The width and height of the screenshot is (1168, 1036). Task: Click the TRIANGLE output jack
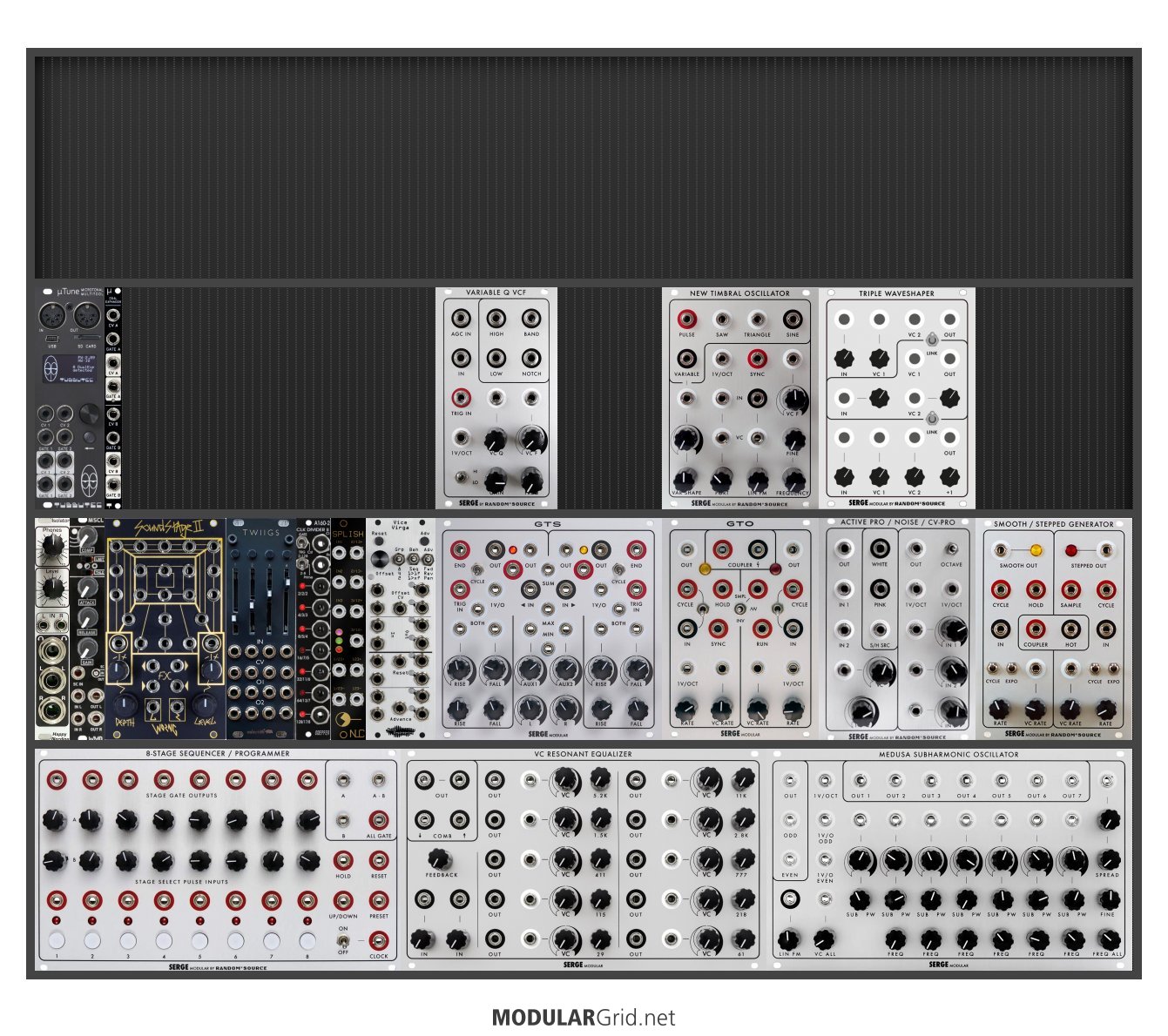(757, 319)
